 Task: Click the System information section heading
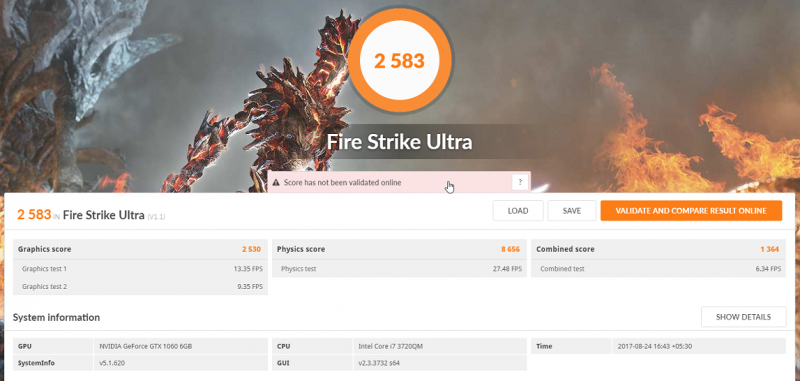tap(56, 317)
